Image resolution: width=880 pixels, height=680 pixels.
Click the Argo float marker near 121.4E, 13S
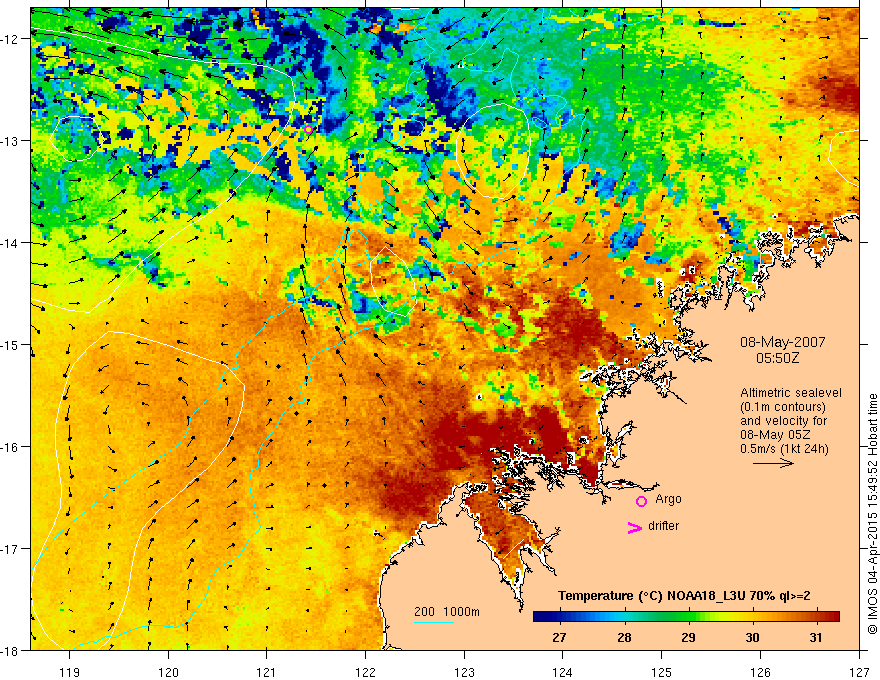tap(308, 130)
